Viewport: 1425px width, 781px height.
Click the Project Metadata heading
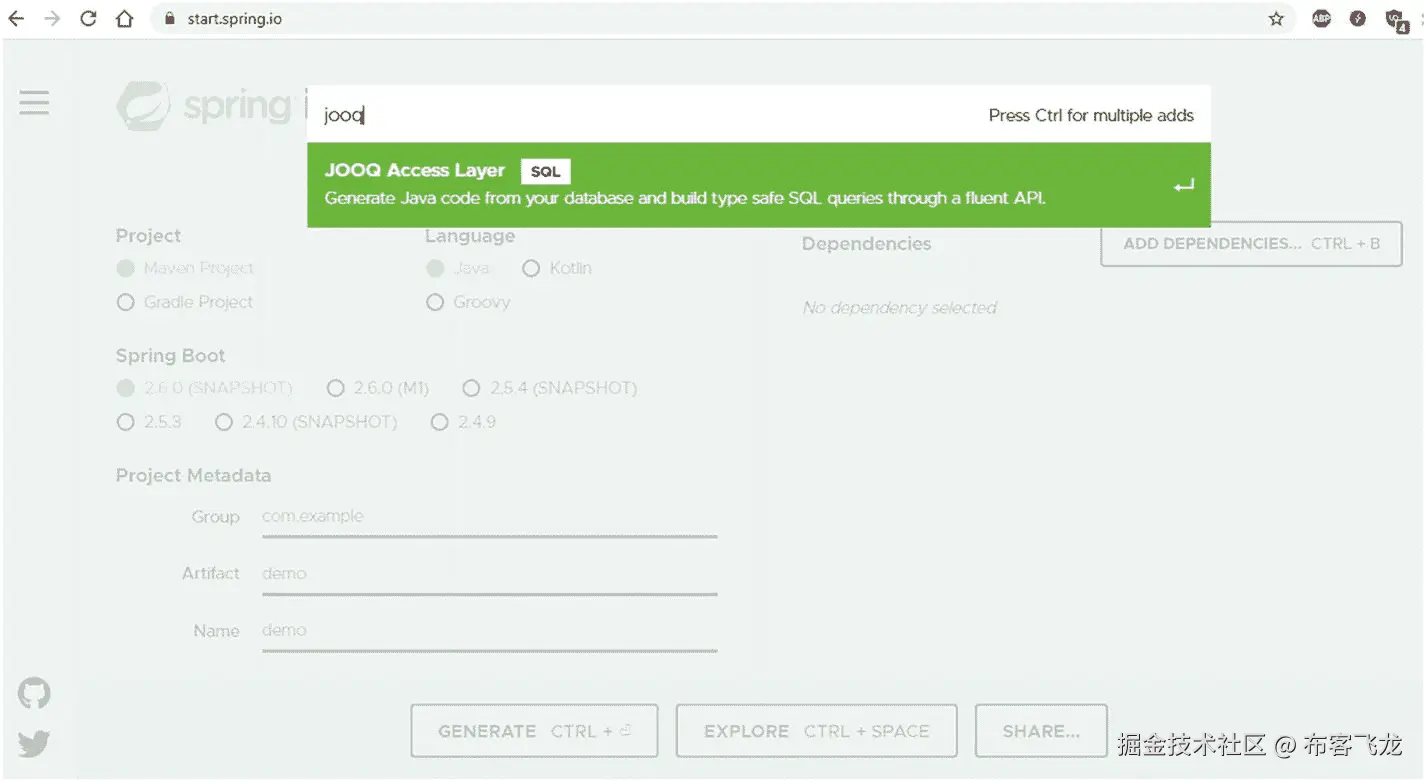click(x=193, y=476)
